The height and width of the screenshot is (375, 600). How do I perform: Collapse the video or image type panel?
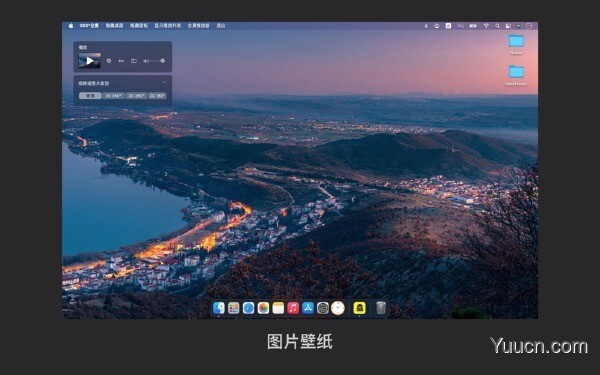click(x=165, y=82)
